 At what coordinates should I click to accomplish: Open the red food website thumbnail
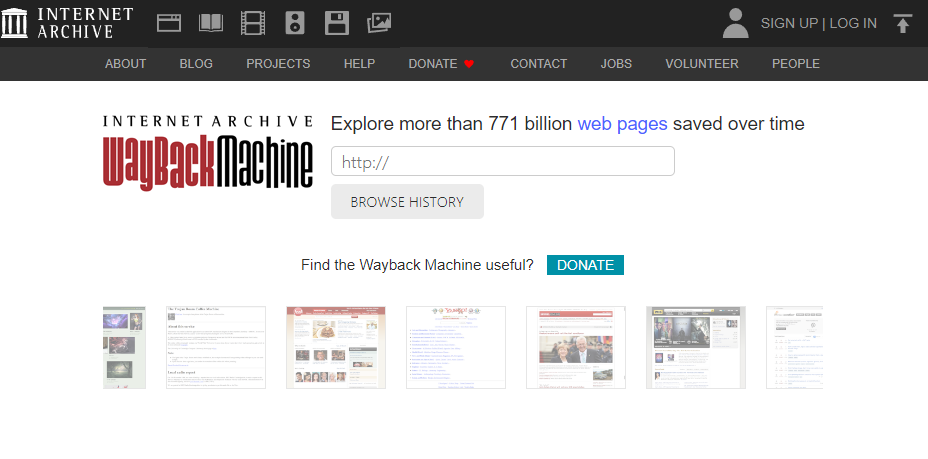336,347
